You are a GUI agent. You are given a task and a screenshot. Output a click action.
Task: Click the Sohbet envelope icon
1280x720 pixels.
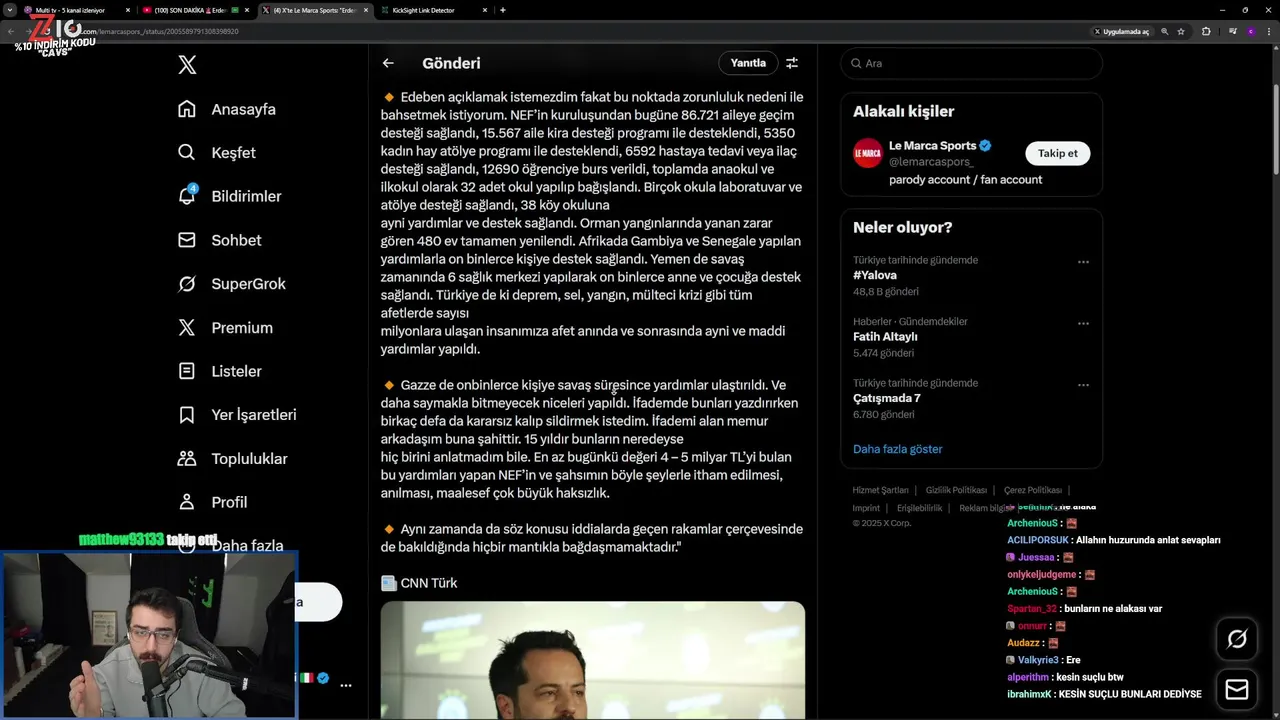click(187, 240)
